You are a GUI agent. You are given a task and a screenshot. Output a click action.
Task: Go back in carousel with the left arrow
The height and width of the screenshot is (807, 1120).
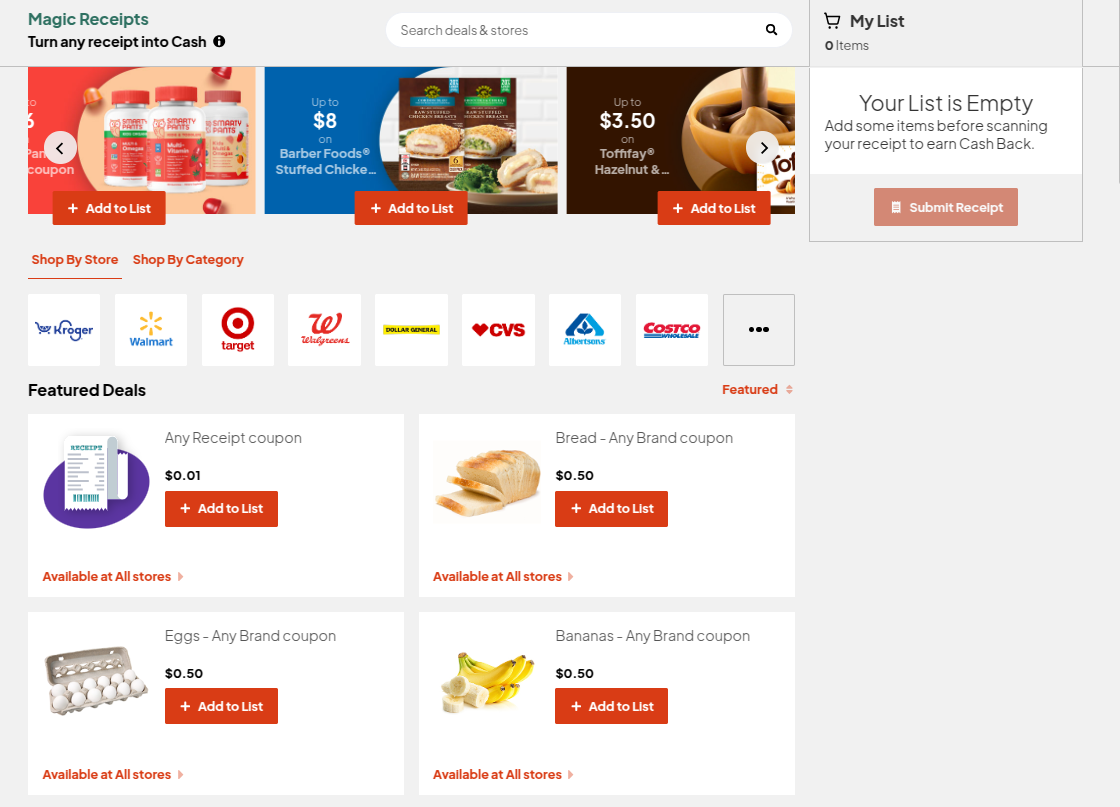click(60, 148)
